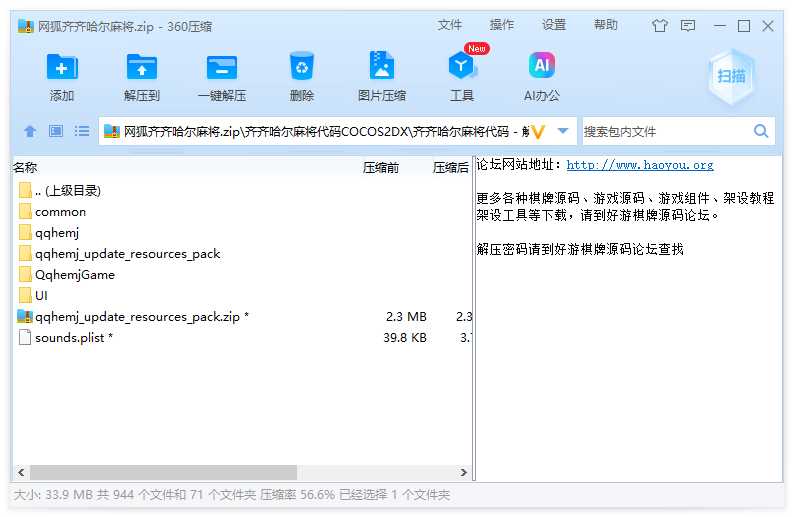Click the status bar size summary text

pyautogui.click(x=231, y=495)
